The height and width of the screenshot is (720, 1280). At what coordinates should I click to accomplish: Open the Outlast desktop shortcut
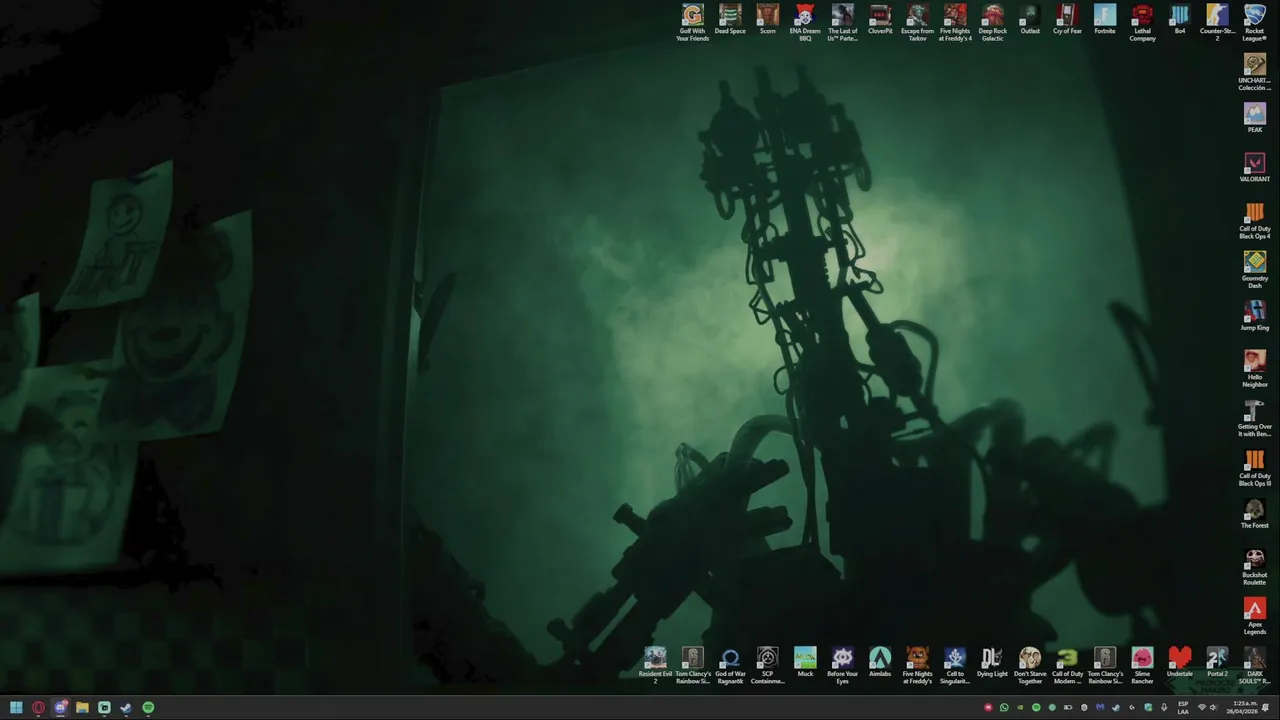click(x=1030, y=19)
